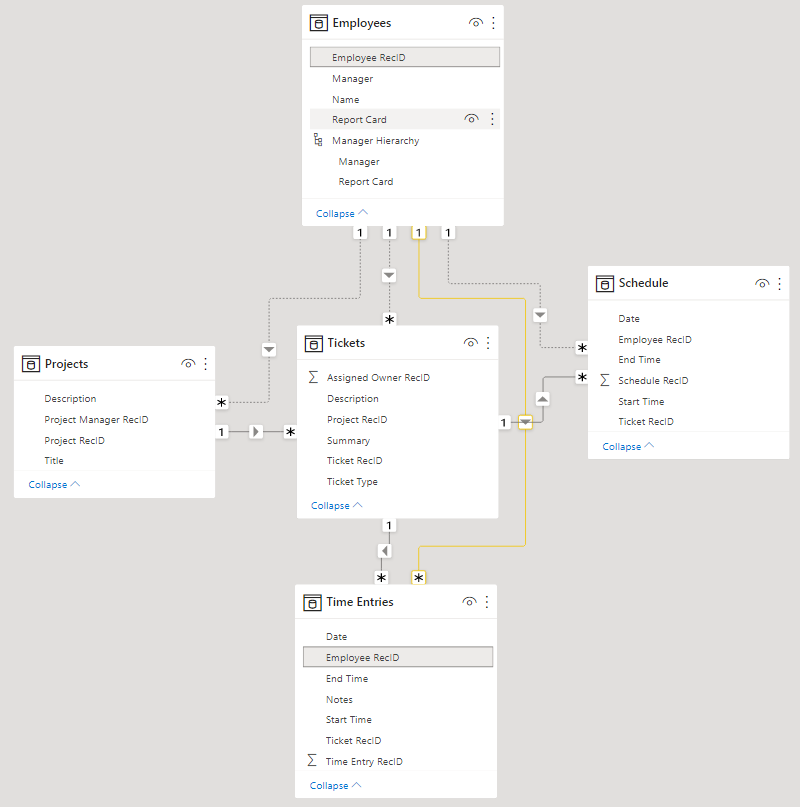This screenshot has height=807, width=800.
Task: Select Date field in Schedule table
Action: pyautogui.click(x=629, y=319)
